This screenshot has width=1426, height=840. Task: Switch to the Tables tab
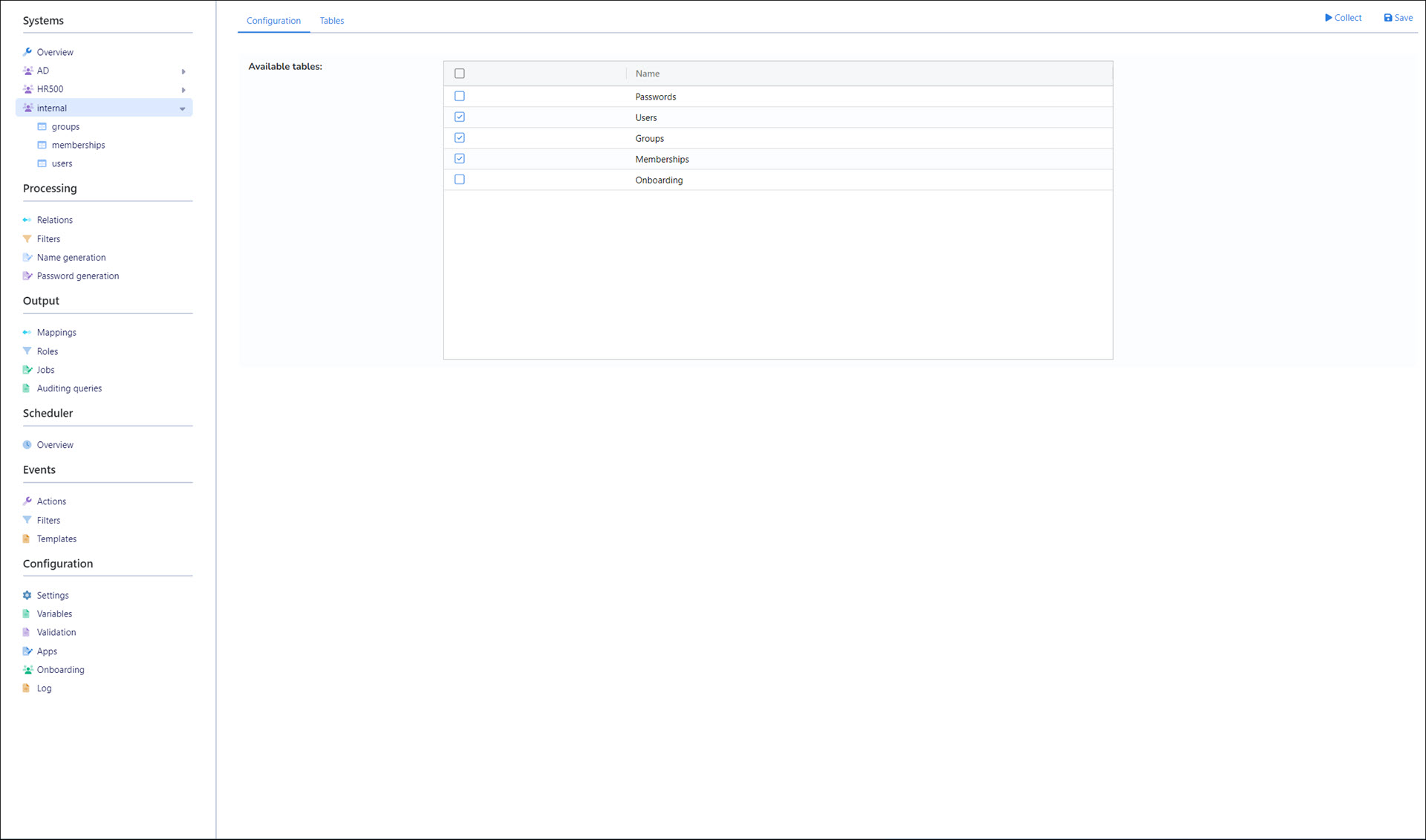click(332, 21)
